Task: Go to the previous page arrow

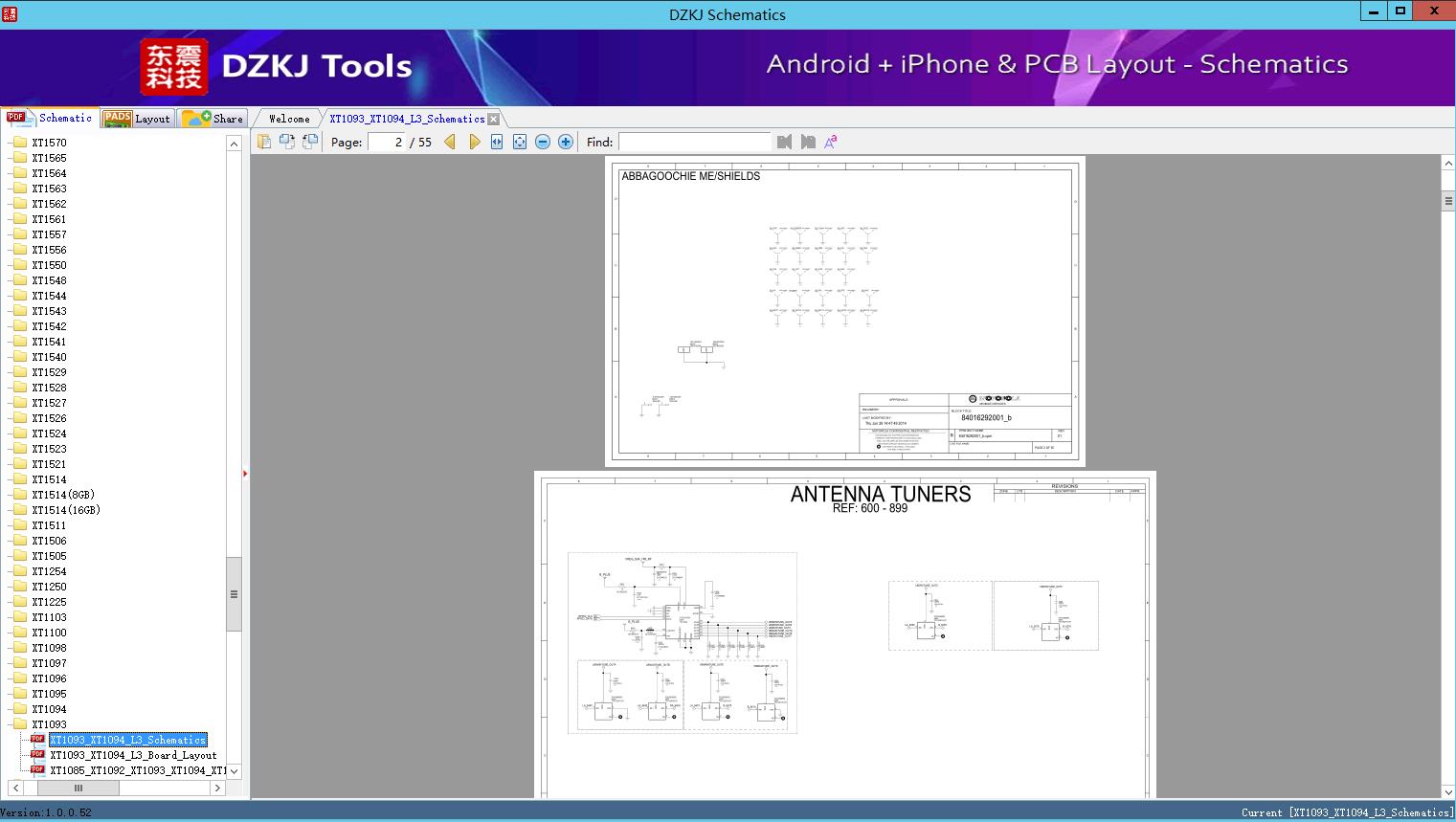Action: click(x=450, y=142)
